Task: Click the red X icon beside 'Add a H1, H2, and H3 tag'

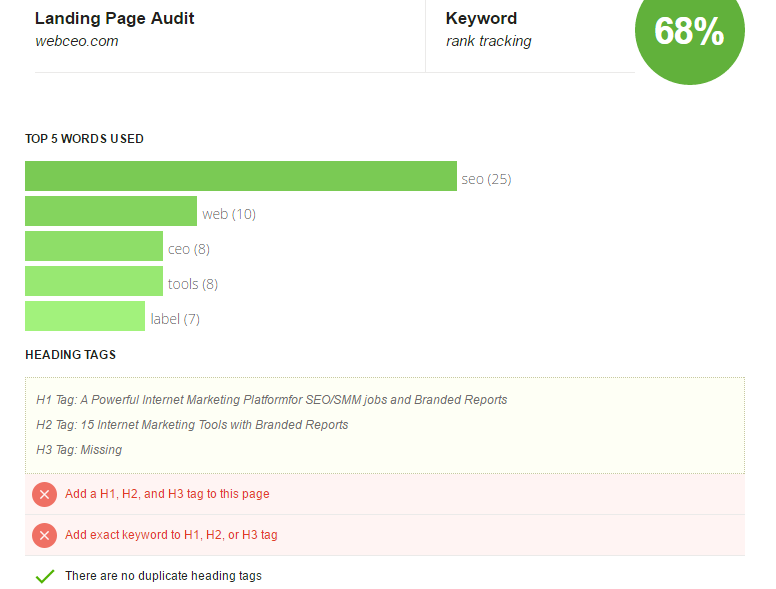Action: point(44,494)
